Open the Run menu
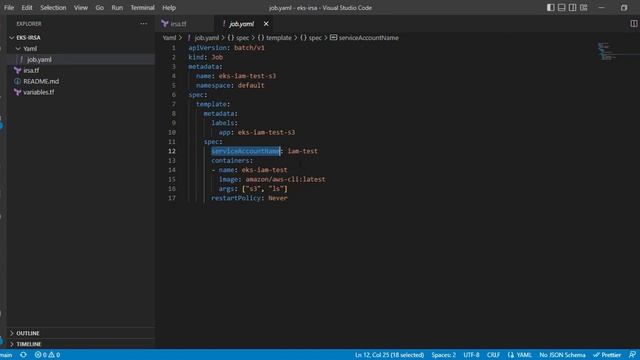 pyautogui.click(x=117, y=8)
